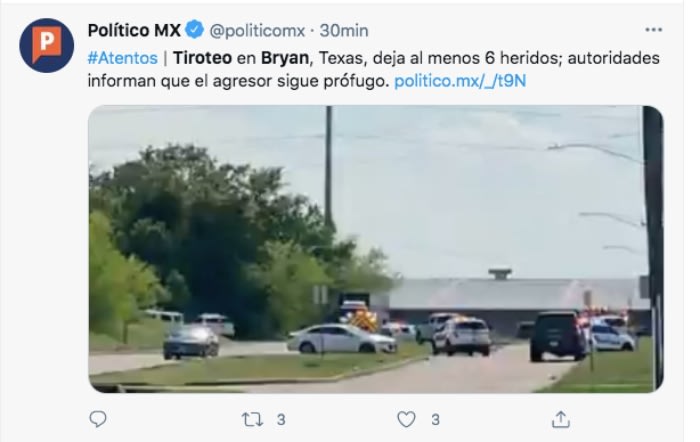Open the Político MX profile avatar
This screenshot has width=700, height=442.
[46, 46]
